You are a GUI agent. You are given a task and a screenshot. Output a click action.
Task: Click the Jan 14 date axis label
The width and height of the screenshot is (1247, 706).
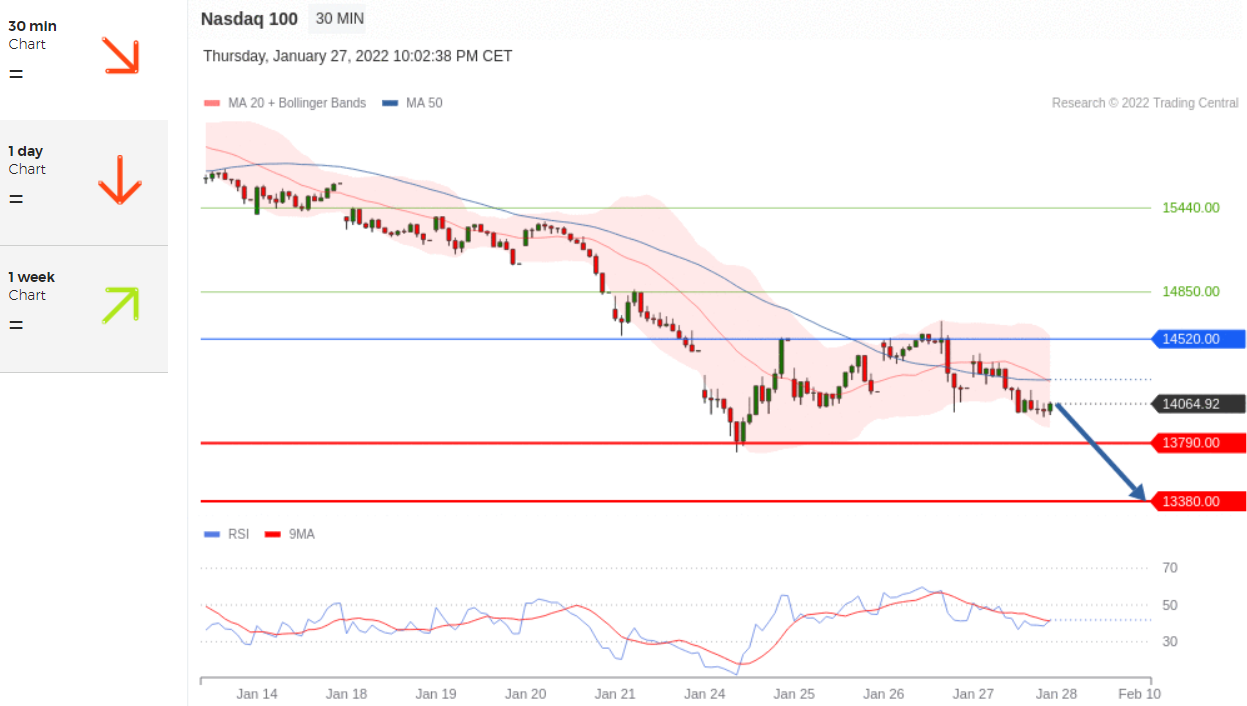coord(257,693)
